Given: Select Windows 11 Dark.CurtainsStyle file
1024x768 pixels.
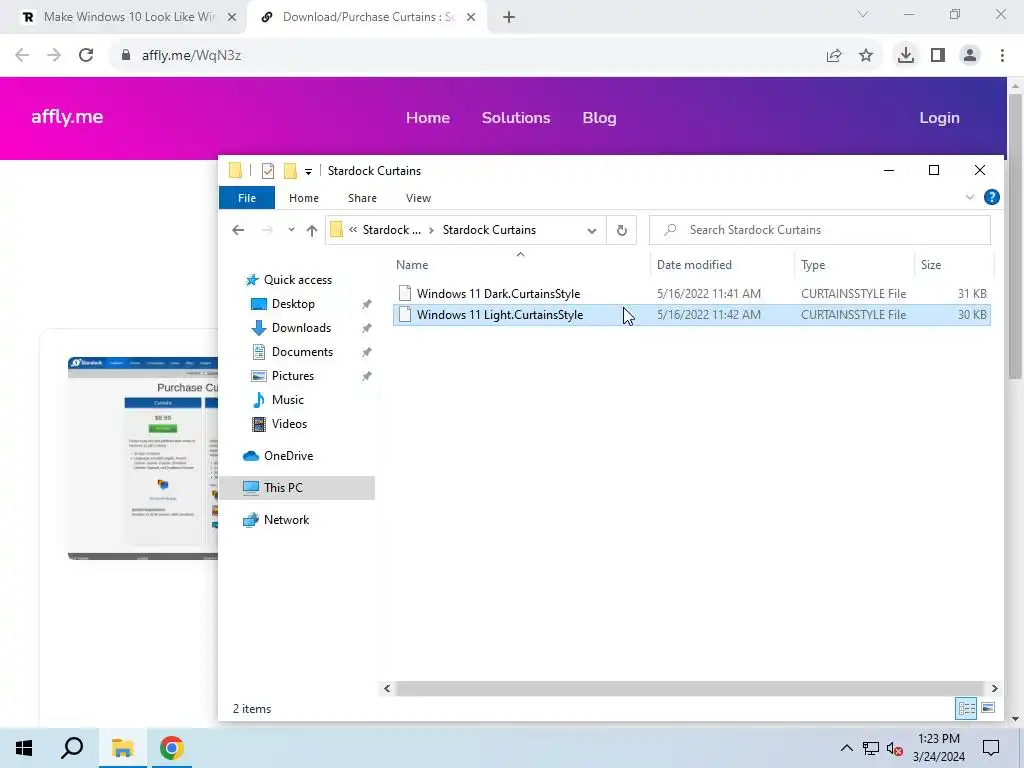Looking at the screenshot, I should coord(692,294).
